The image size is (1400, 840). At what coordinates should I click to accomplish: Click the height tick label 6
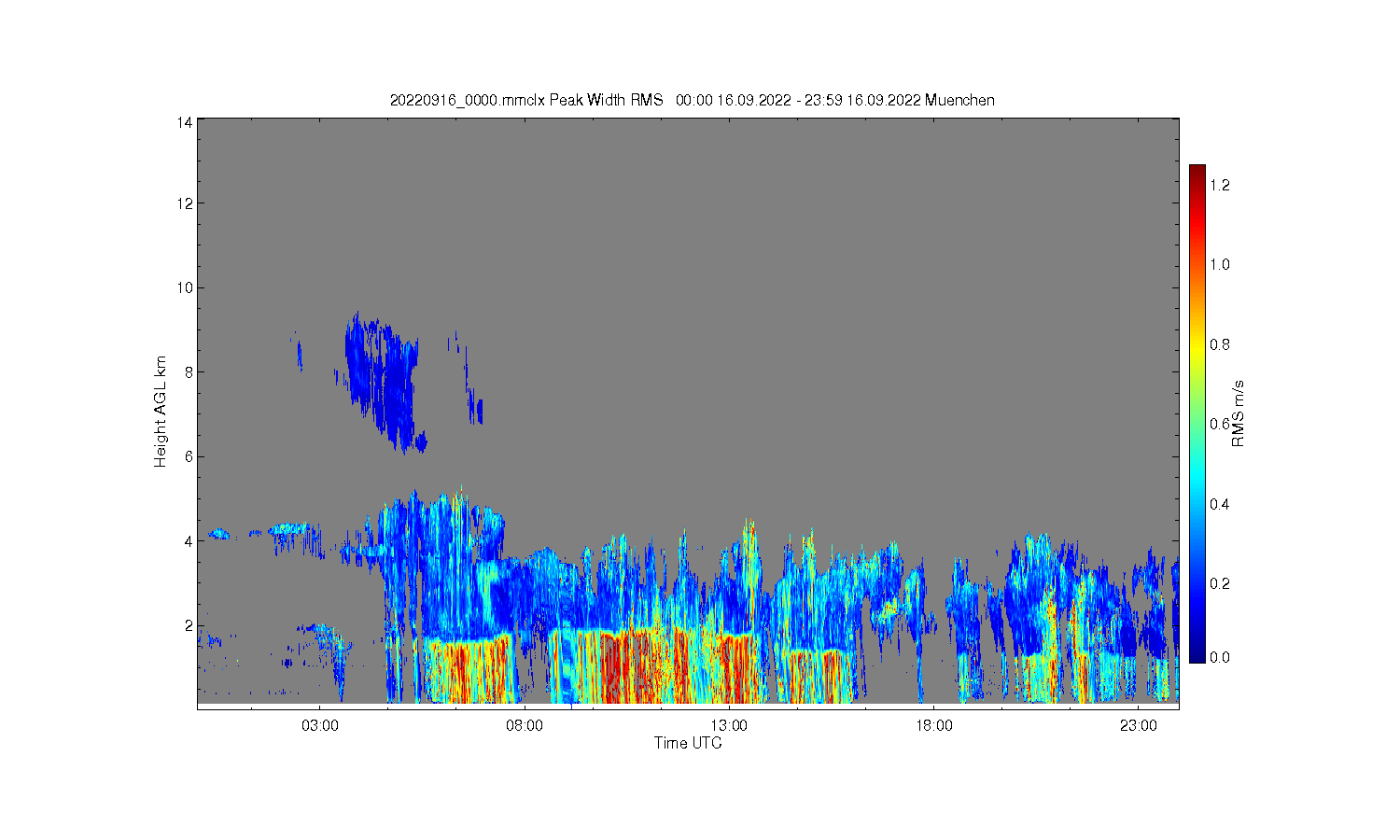tap(189, 456)
